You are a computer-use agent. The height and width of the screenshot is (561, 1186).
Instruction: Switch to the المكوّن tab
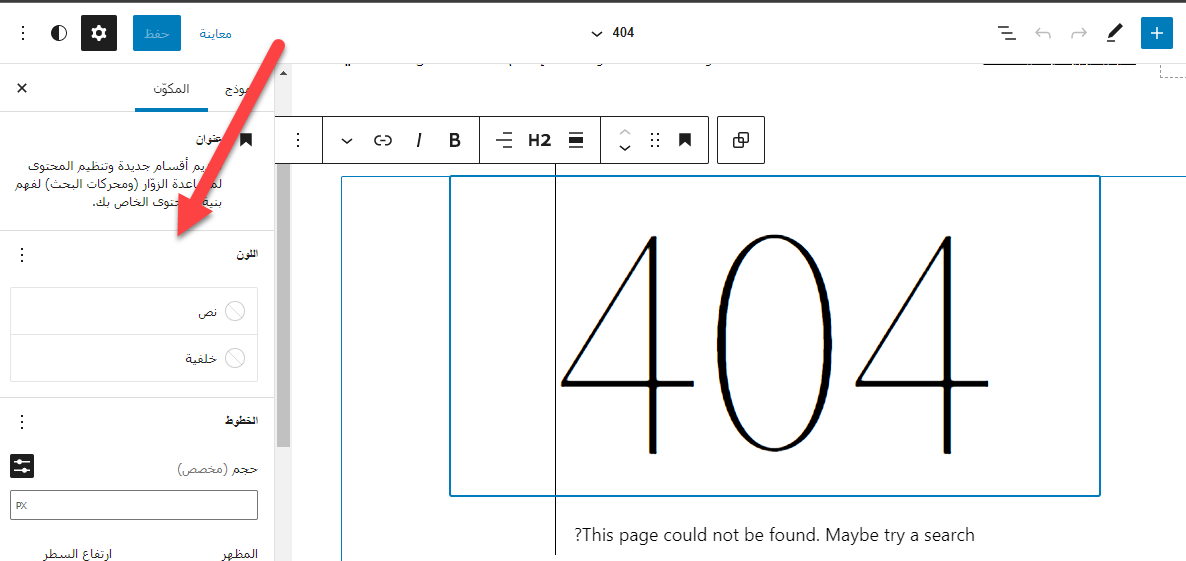tap(171, 89)
